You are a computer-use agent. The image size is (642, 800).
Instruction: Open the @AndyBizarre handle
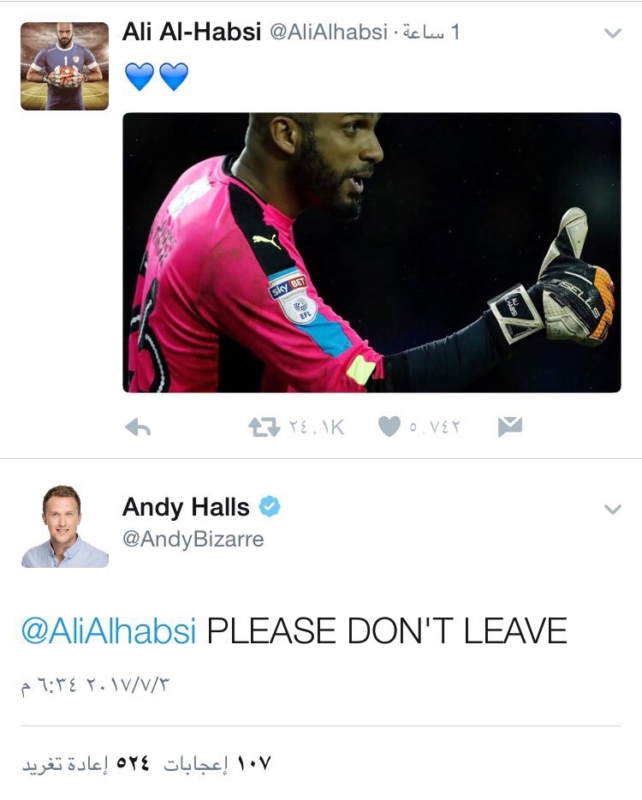[x=193, y=539]
